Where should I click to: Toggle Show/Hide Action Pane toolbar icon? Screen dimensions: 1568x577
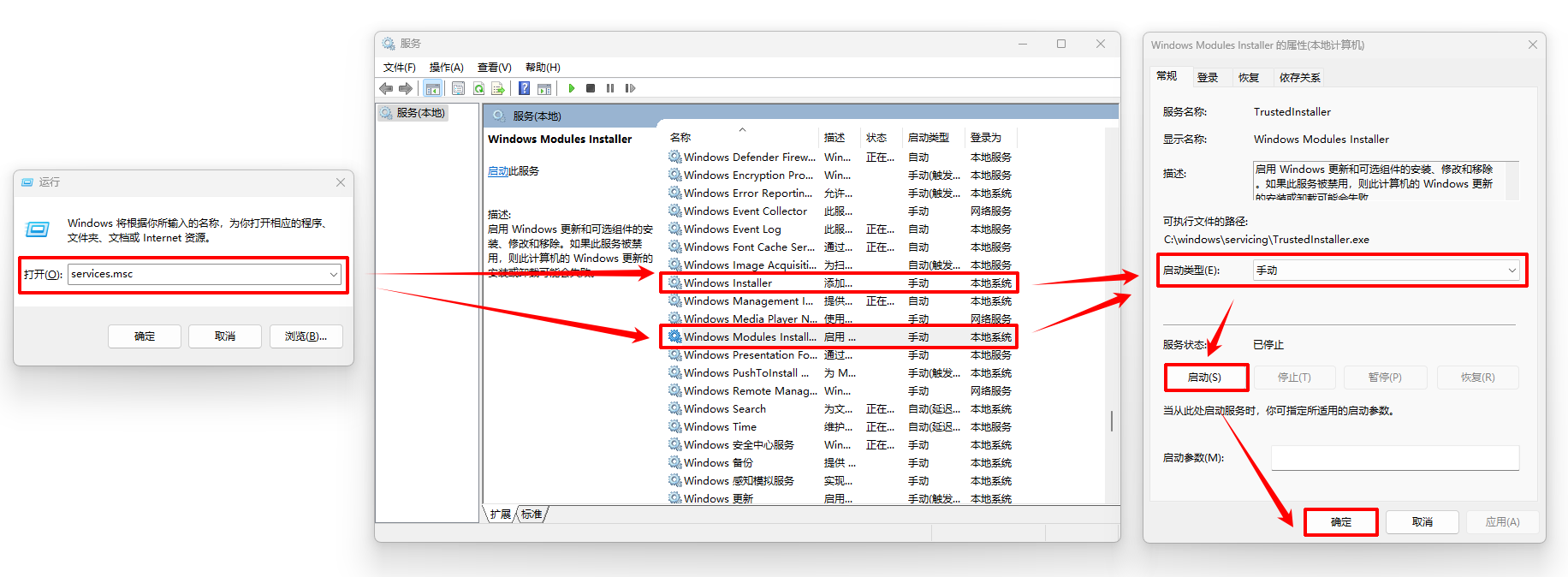tap(544, 88)
